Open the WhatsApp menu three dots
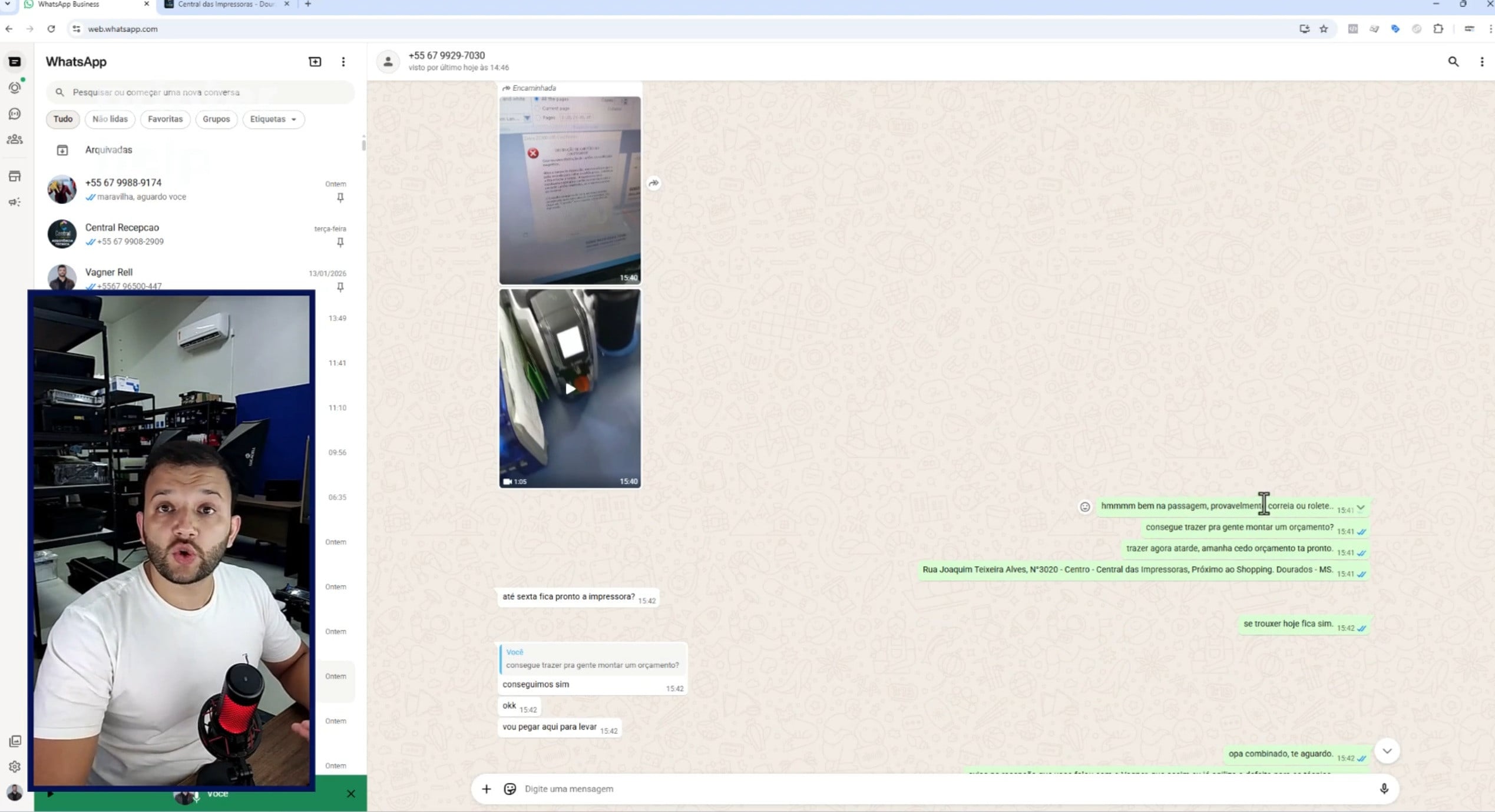 tap(343, 62)
